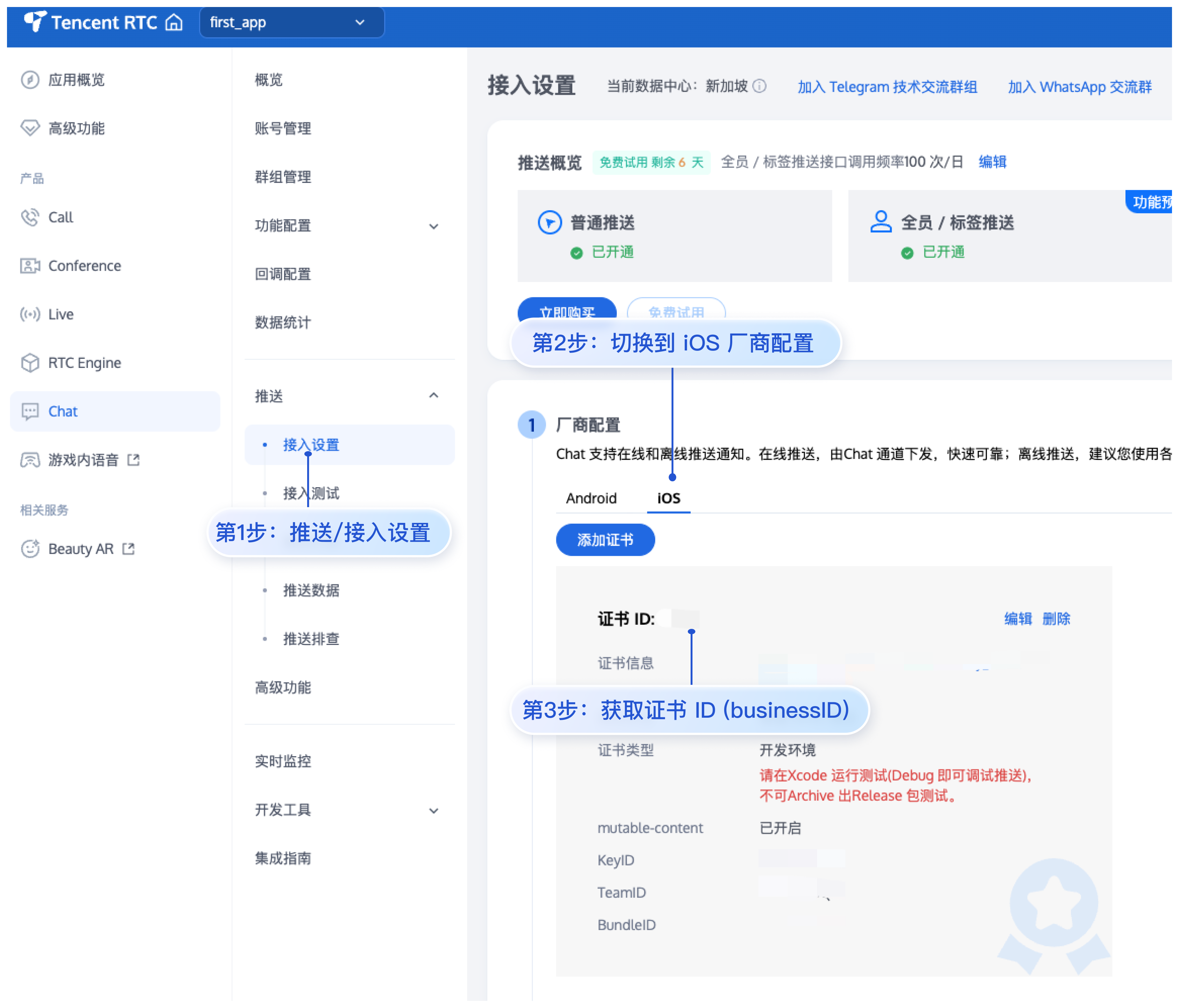The height and width of the screenshot is (1008, 1179).
Task: Open Beauty AR external link icon
Action: (x=129, y=549)
